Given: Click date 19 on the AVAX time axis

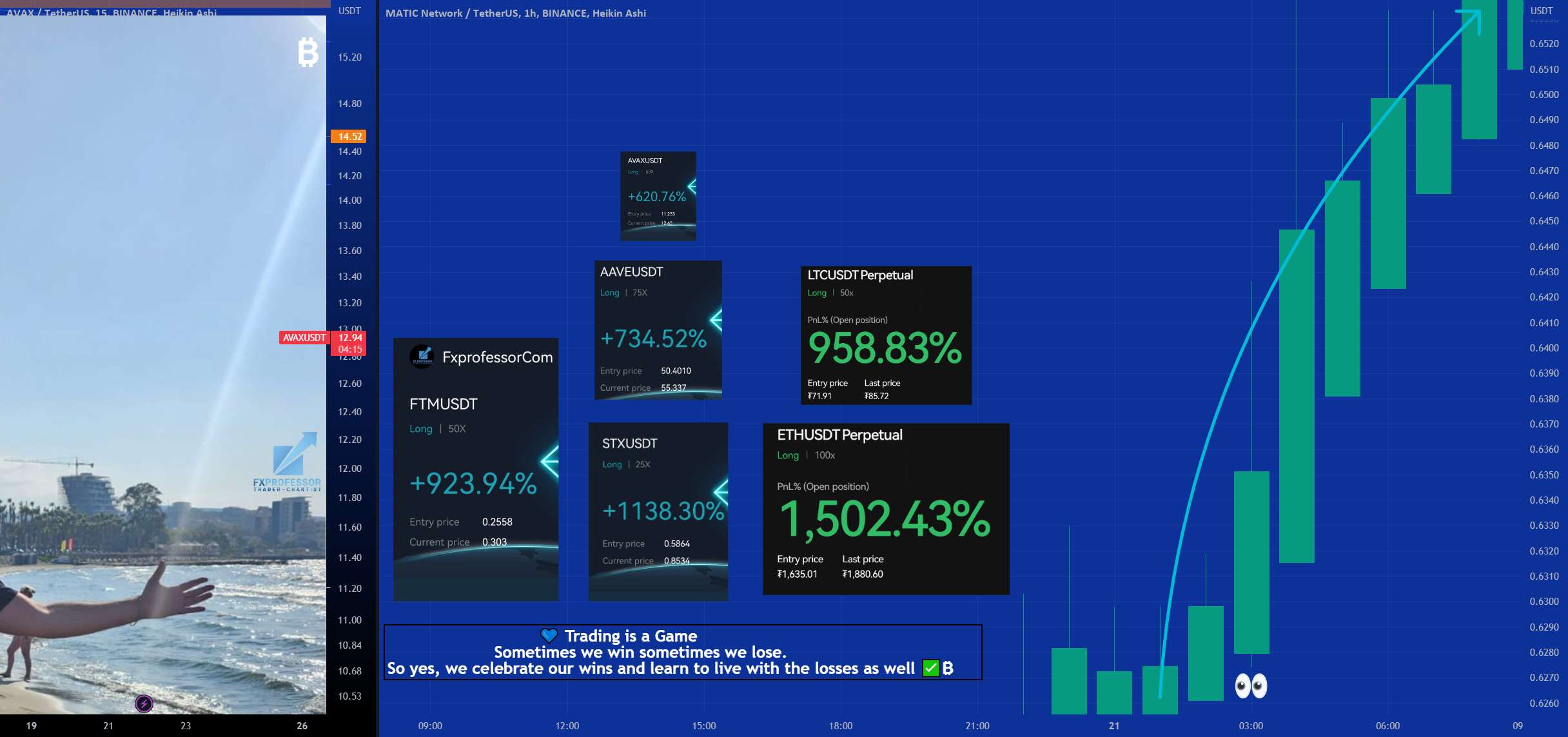Looking at the screenshot, I should (31, 725).
